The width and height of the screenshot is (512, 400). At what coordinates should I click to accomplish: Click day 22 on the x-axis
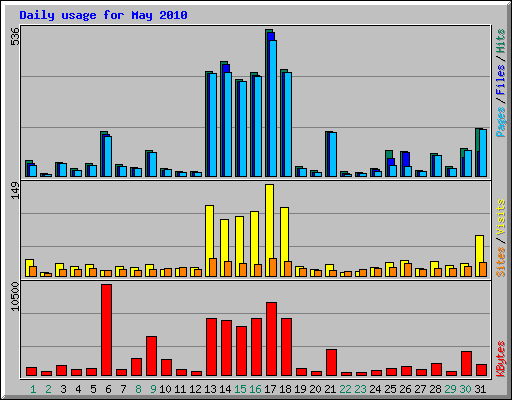345,389
